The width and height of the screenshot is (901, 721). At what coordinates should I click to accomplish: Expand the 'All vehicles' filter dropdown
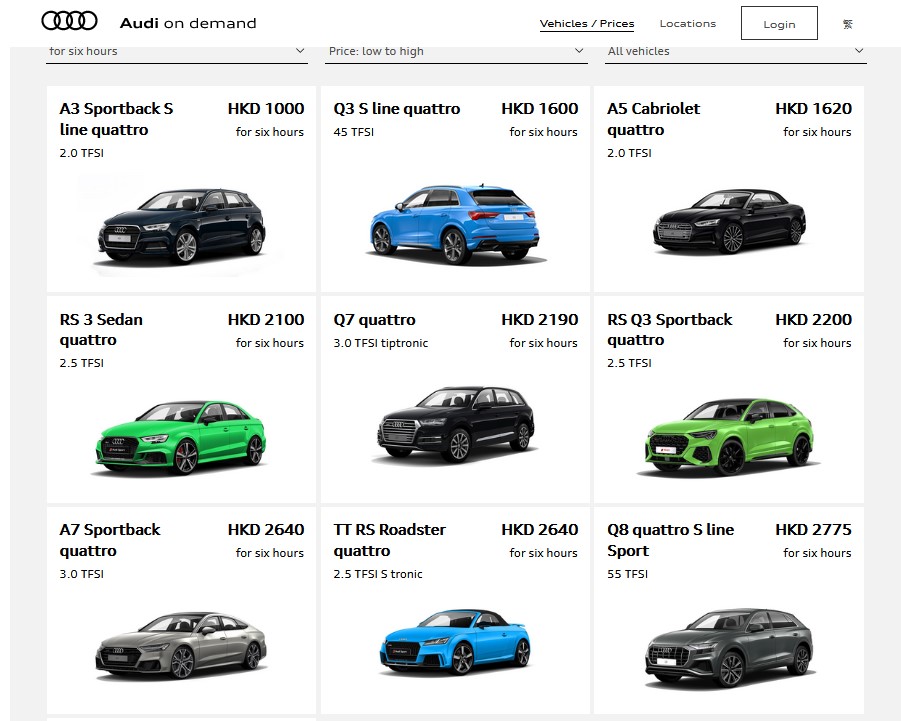coord(736,52)
